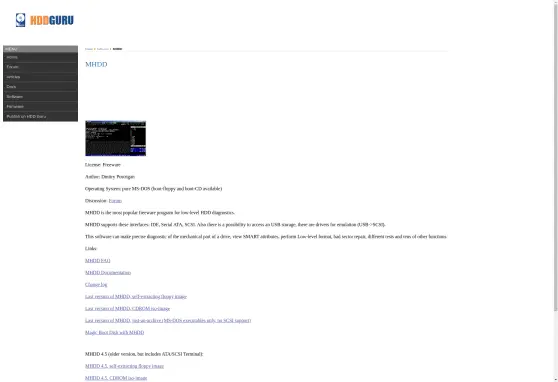Click the HDDGURU logo

[45, 20]
